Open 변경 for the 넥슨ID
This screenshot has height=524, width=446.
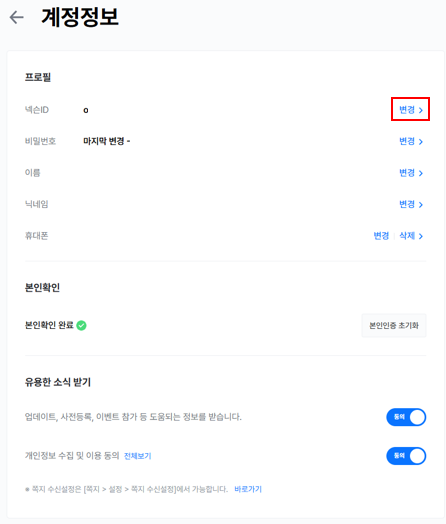pyautogui.click(x=407, y=110)
